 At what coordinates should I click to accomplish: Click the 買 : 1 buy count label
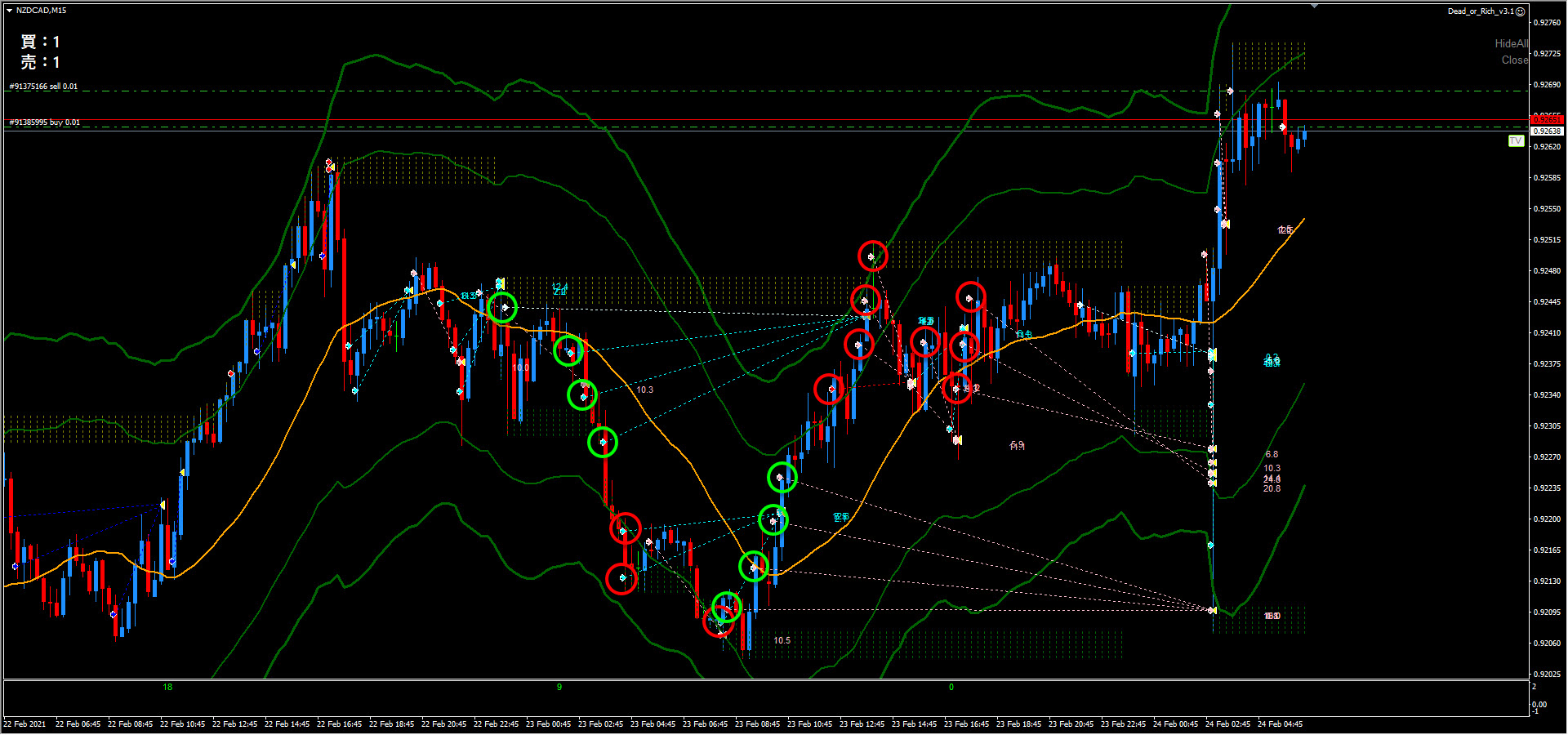coord(40,42)
